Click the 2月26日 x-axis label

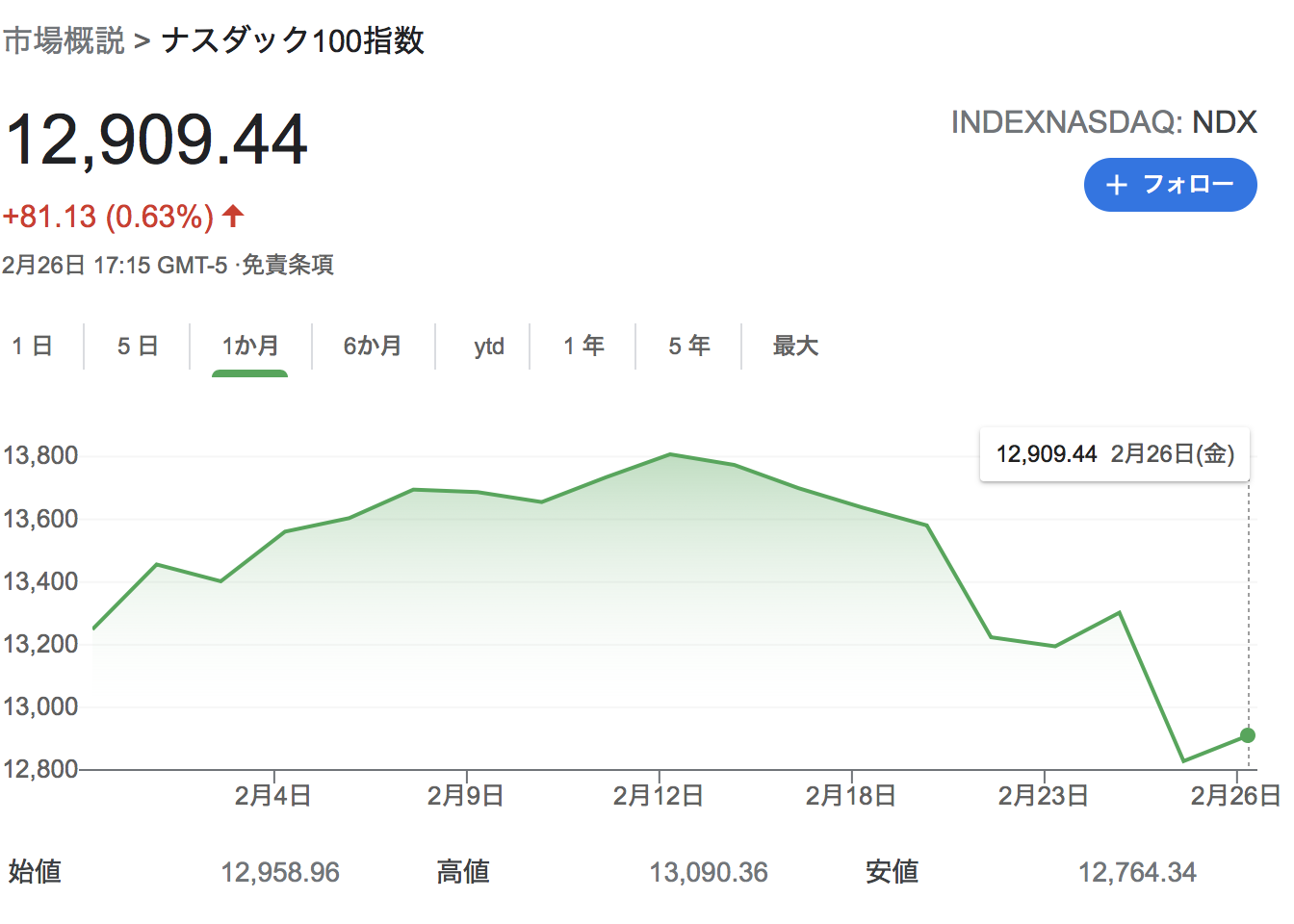(1236, 795)
